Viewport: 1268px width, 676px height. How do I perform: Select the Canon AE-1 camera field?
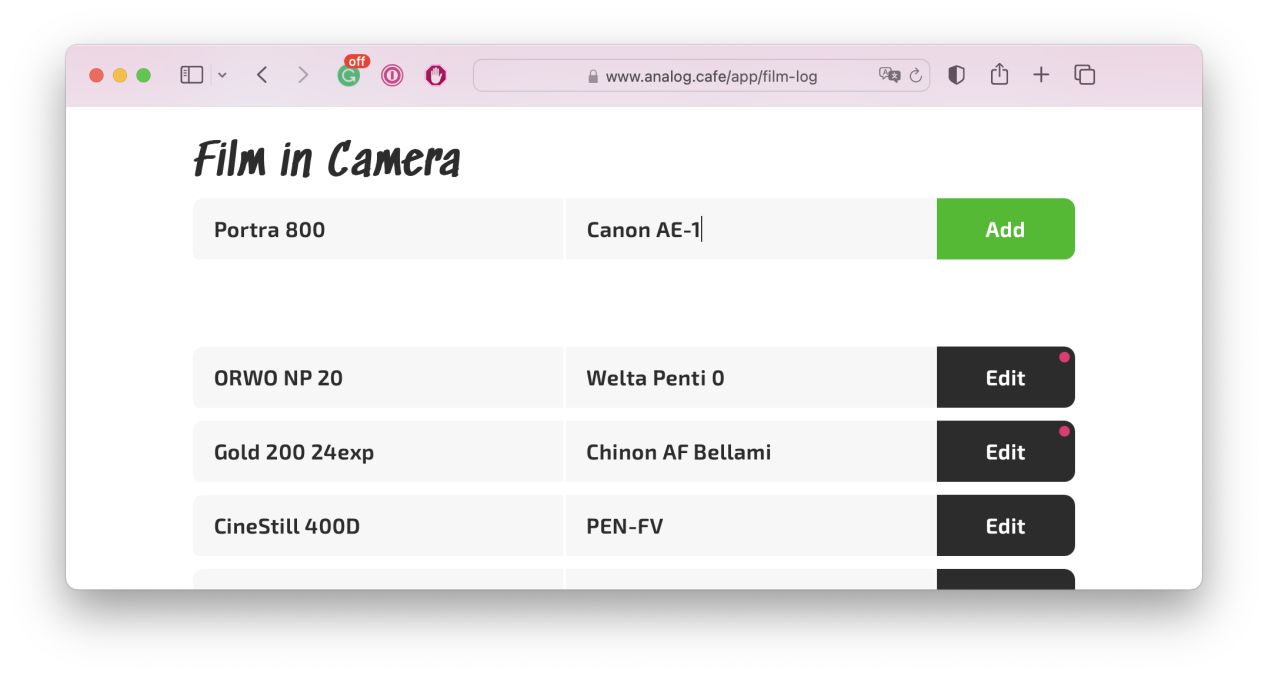coord(750,229)
